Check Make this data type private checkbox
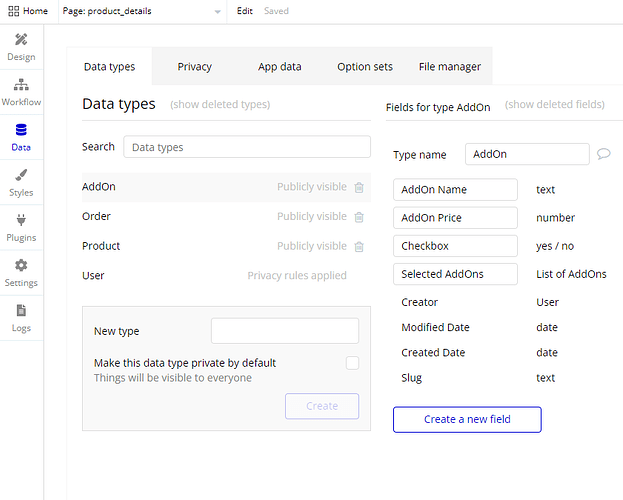623x500 pixels. point(352,363)
